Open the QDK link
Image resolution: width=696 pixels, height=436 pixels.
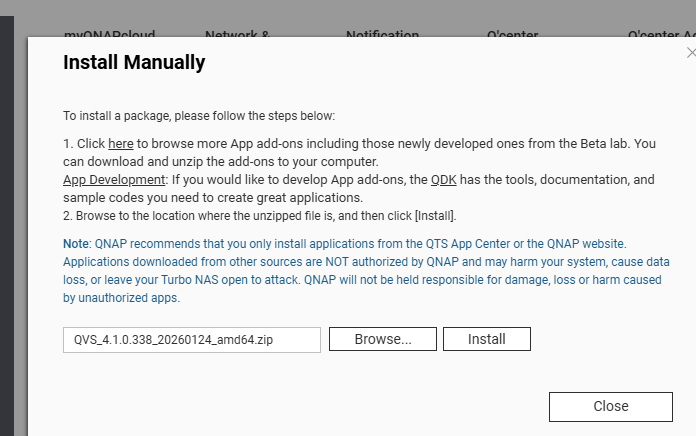[x=443, y=180]
